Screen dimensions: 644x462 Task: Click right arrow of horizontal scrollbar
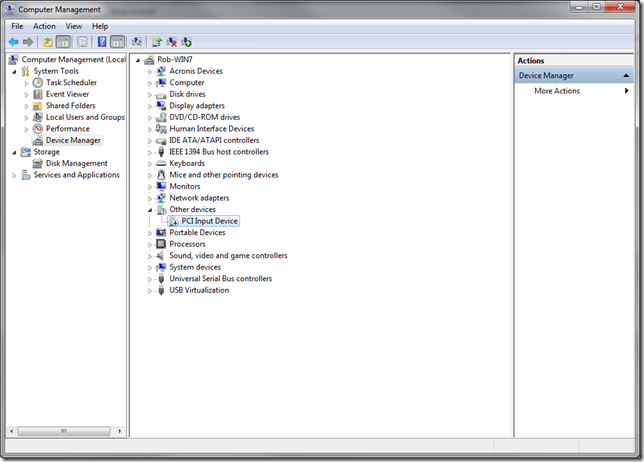[x=120, y=431]
